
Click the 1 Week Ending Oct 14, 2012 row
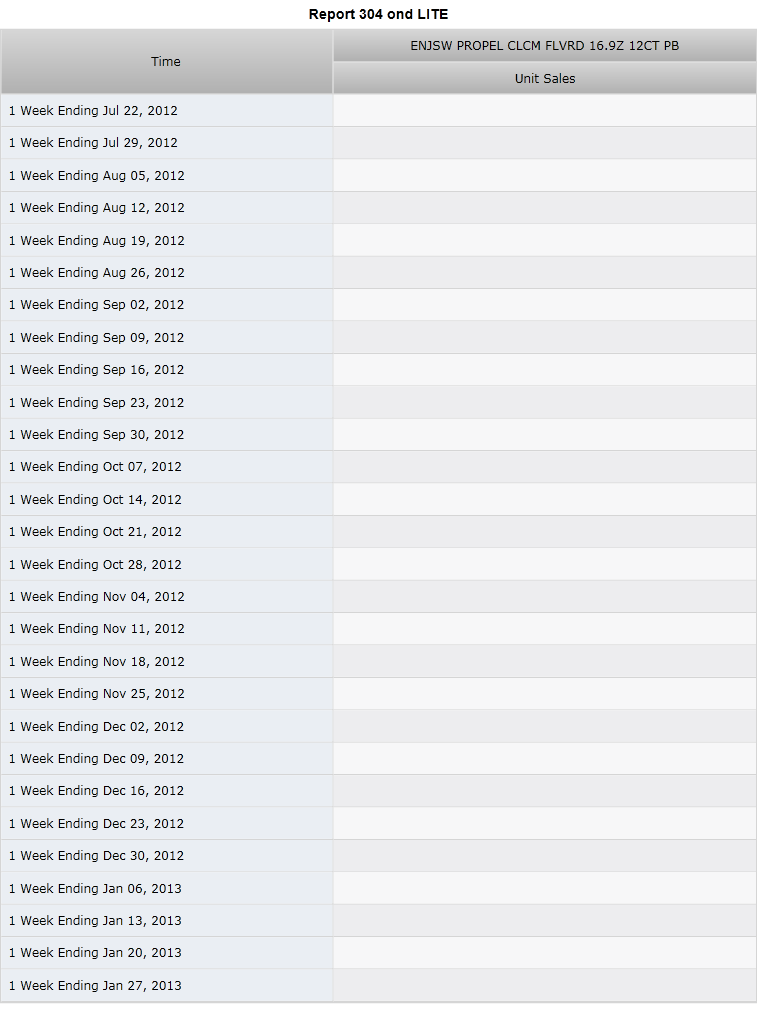pyautogui.click(x=378, y=500)
